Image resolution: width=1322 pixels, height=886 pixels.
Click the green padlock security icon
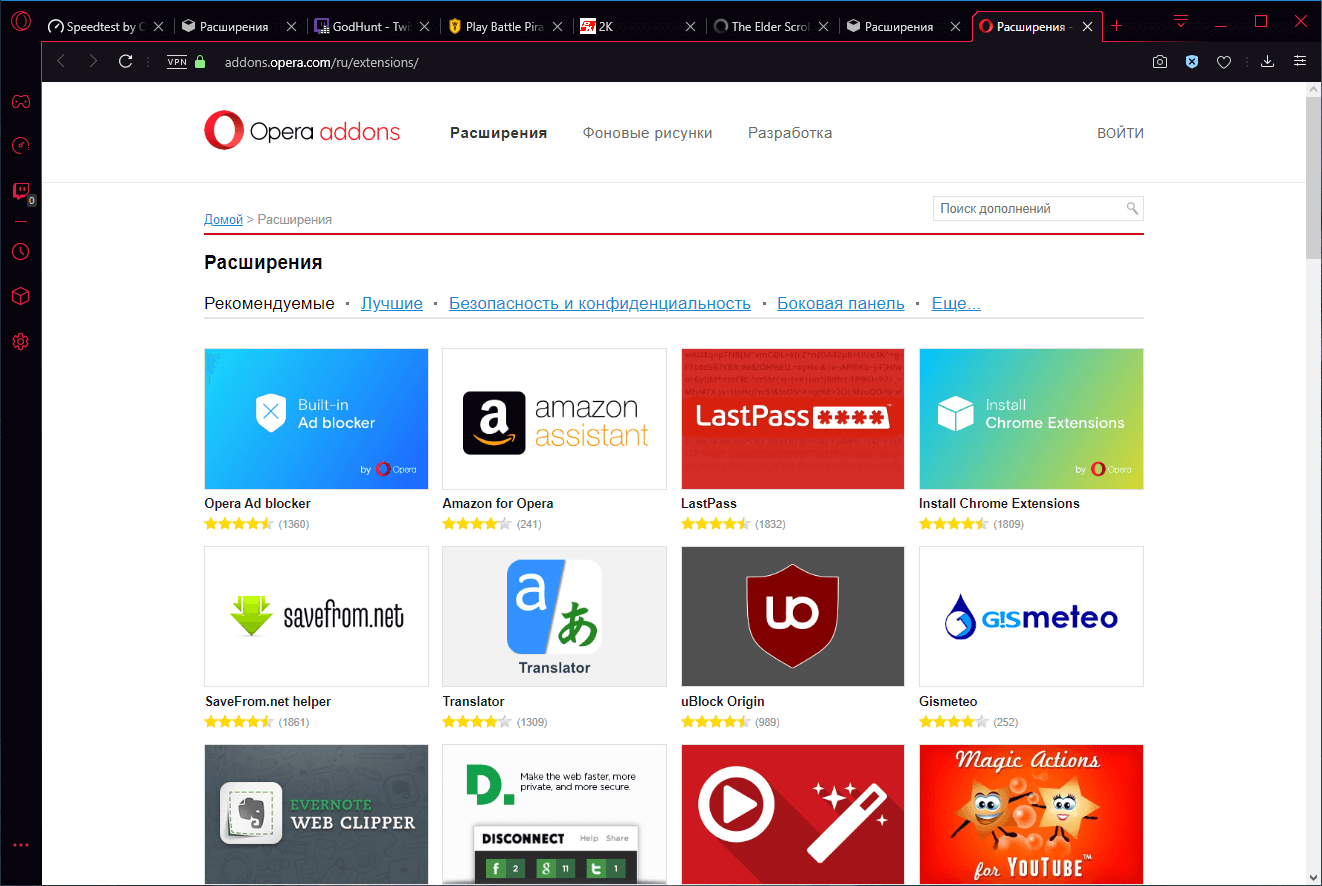pos(200,62)
